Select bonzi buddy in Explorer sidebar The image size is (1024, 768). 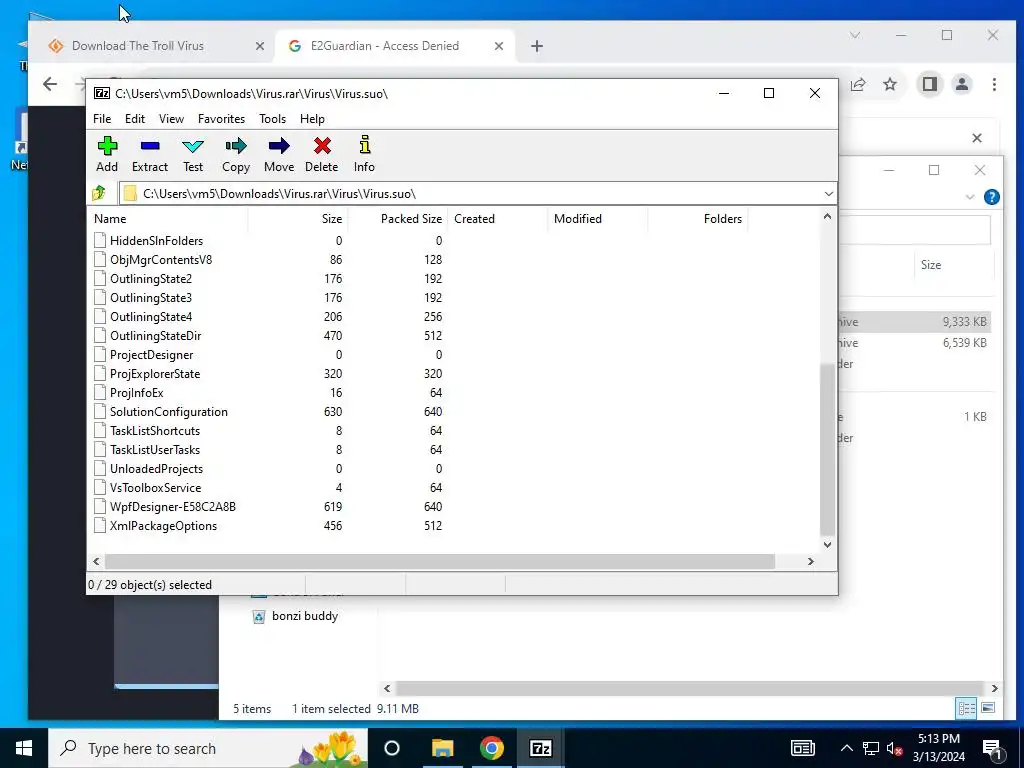tap(305, 616)
